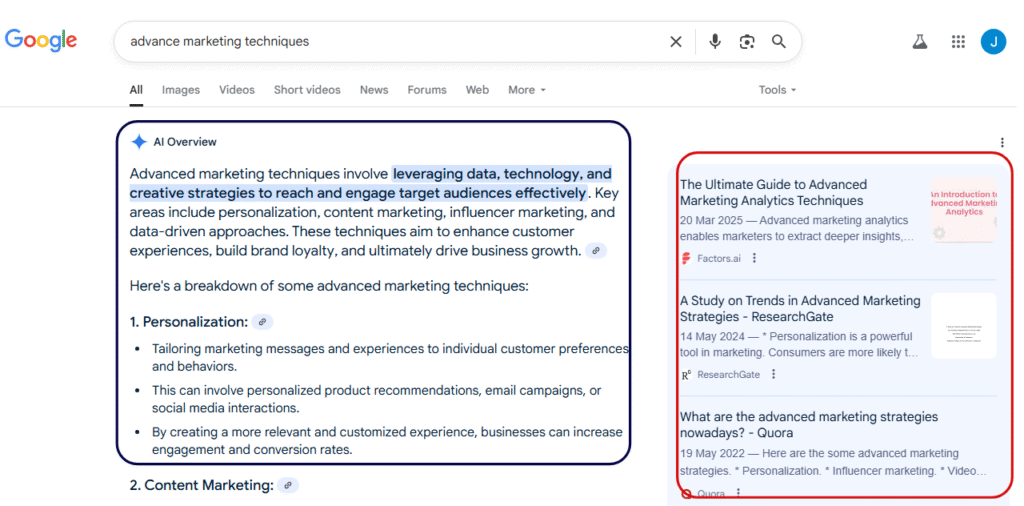Switch to the News tab
Viewport: 1024px width, 506px height.
click(x=374, y=90)
